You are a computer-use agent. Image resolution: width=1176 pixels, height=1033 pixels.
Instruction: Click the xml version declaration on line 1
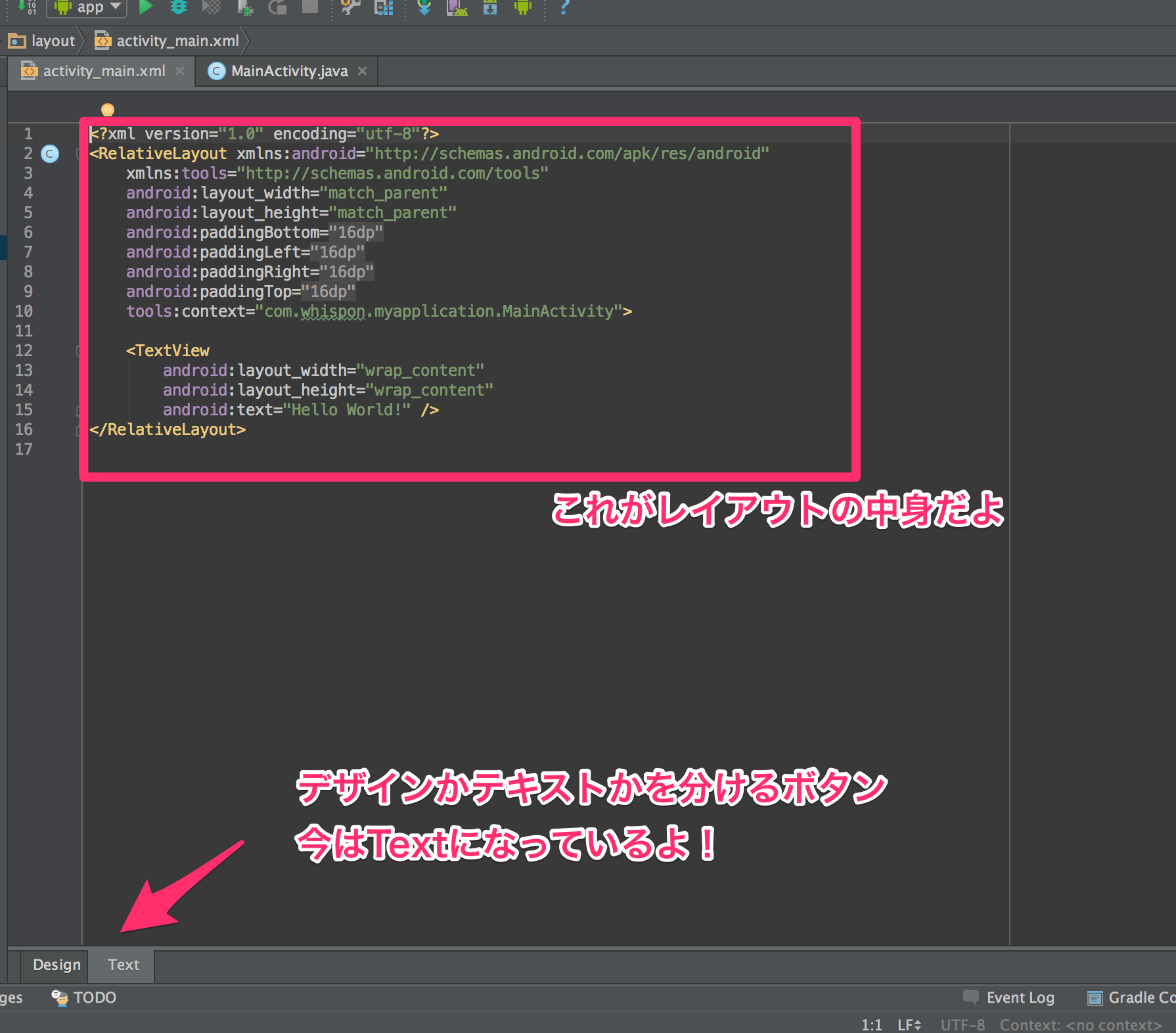pos(264,134)
